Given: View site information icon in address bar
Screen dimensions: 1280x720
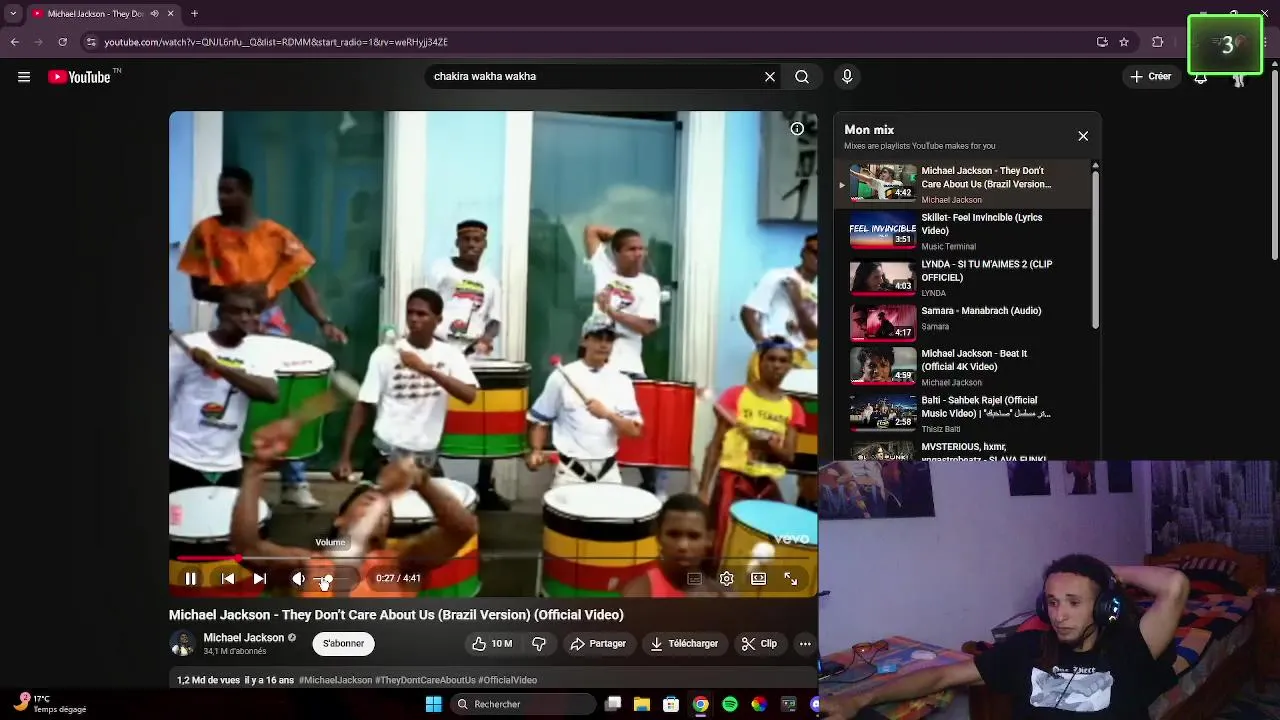Looking at the screenshot, I should [x=91, y=42].
